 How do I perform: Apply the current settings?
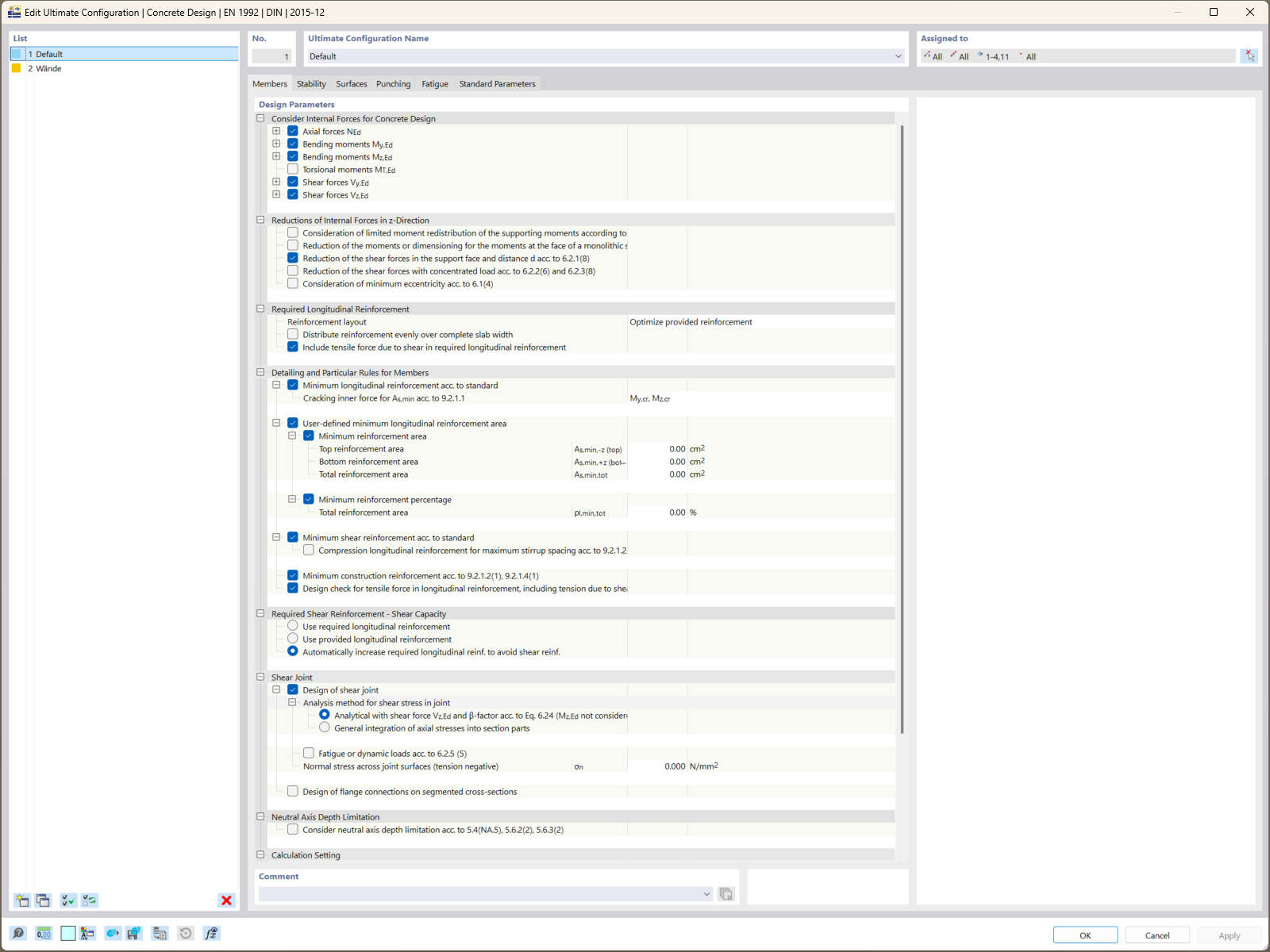point(1230,935)
